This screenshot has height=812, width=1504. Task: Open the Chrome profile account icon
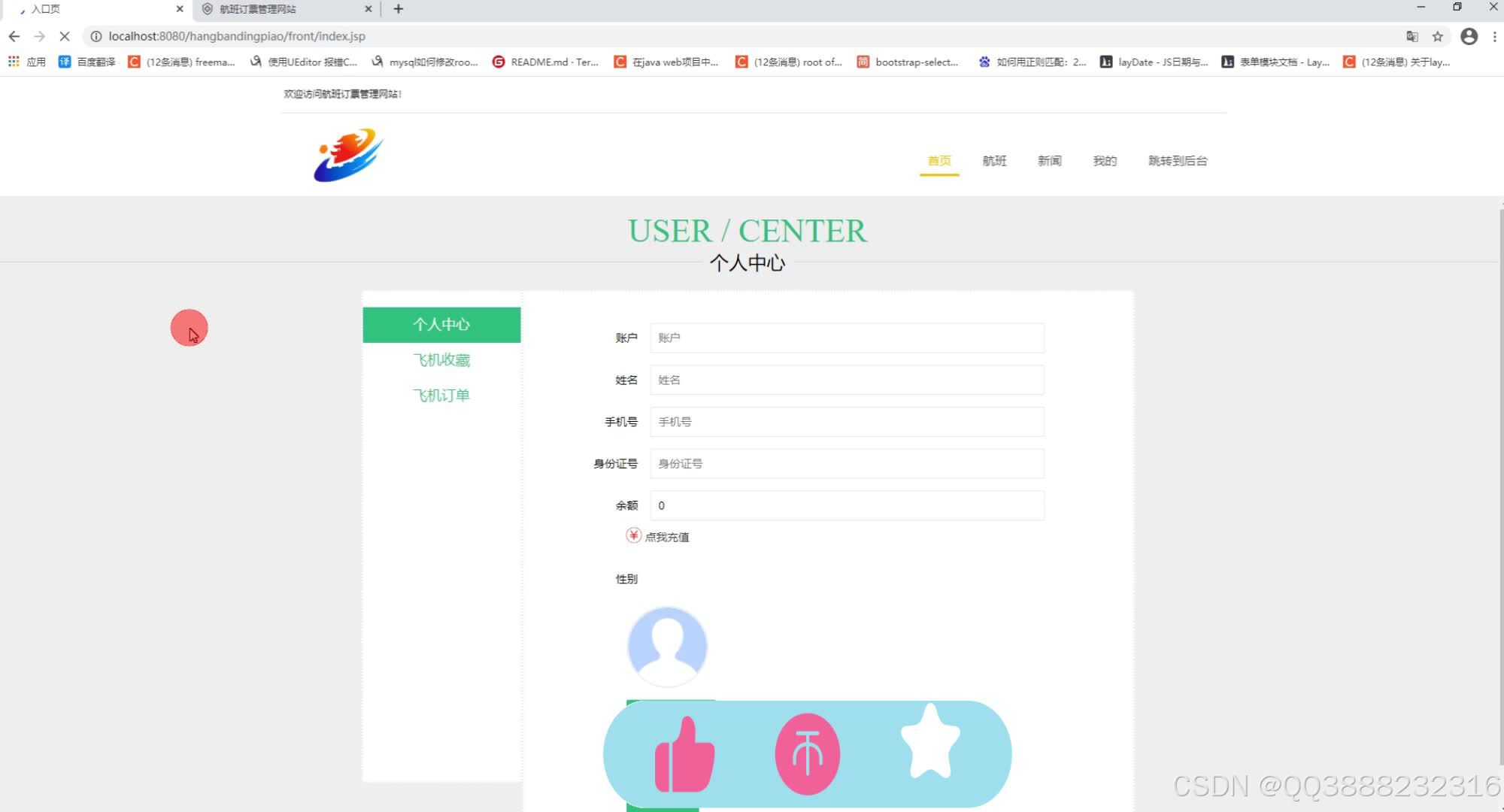coord(1469,35)
